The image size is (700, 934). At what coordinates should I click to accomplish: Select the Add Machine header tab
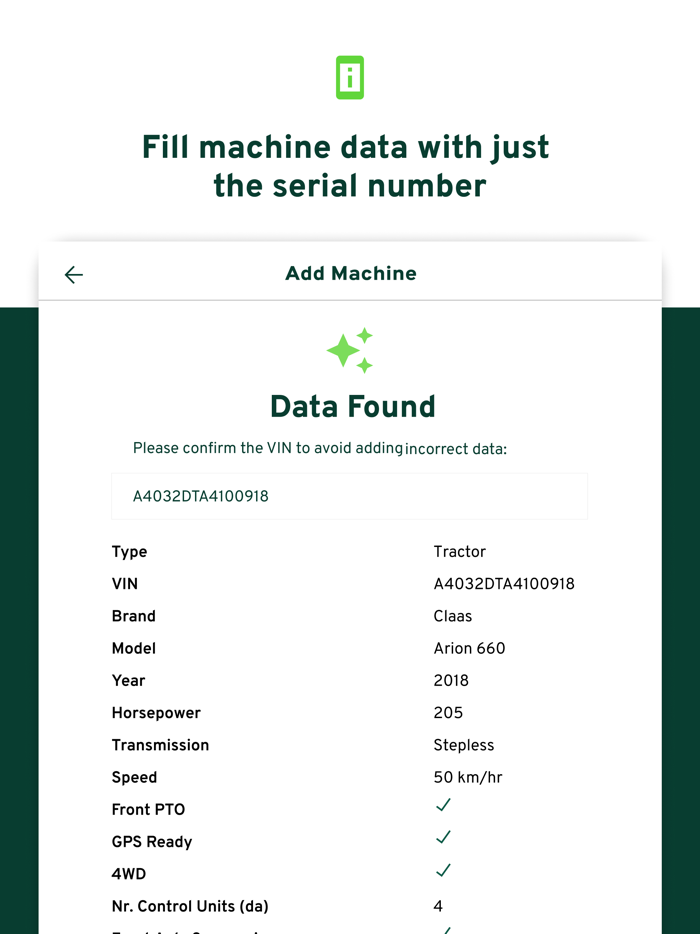coord(350,273)
